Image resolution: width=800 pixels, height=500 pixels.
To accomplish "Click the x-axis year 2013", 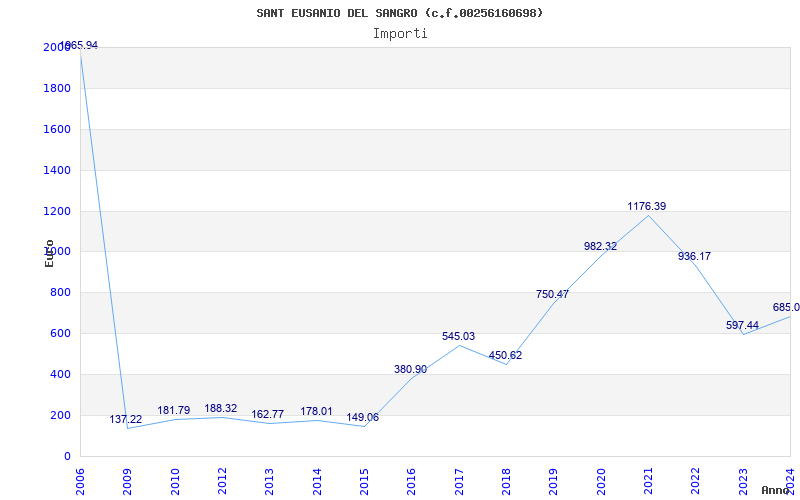I will [x=269, y=481].
